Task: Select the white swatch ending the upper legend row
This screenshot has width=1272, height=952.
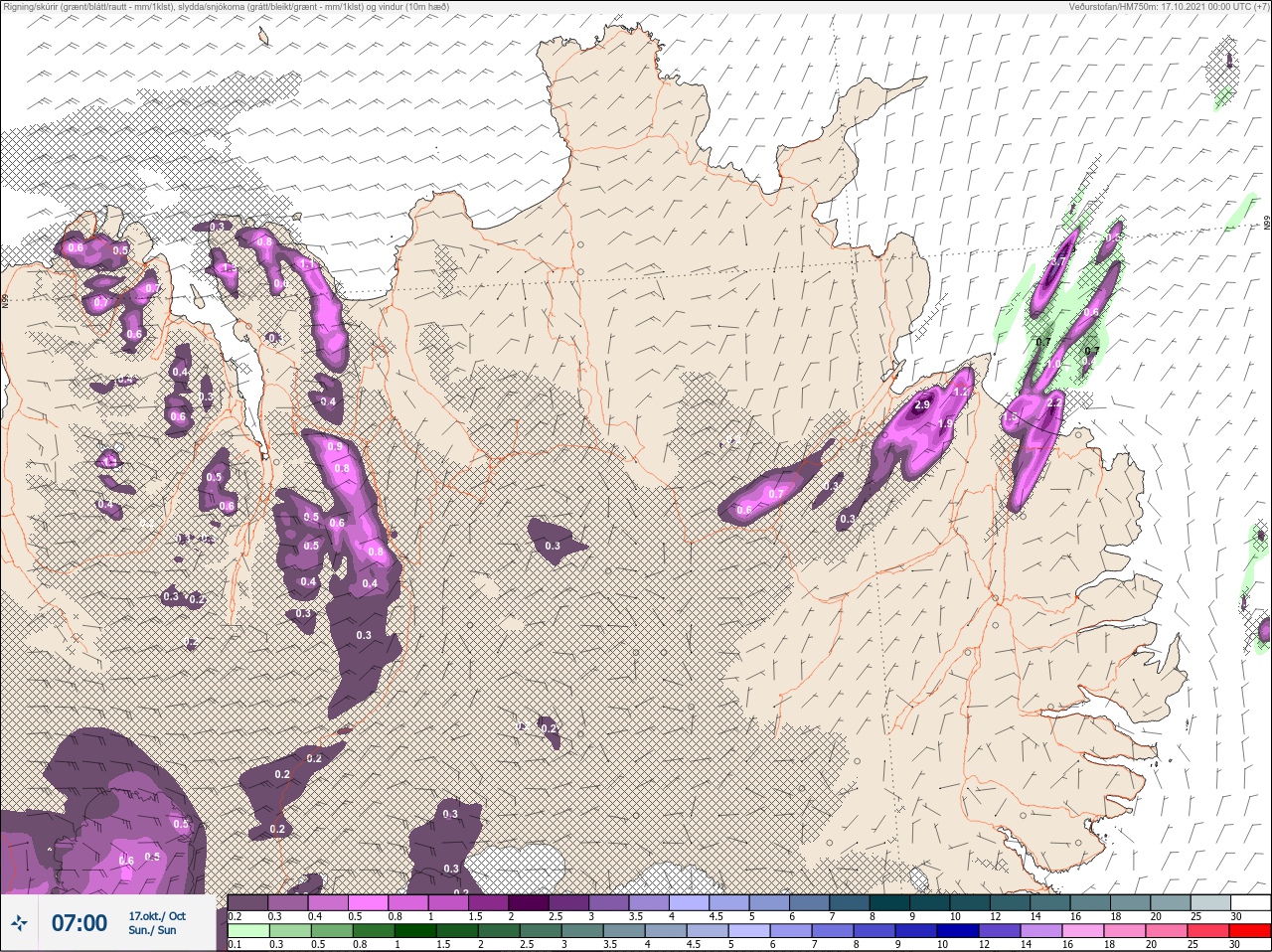Action: click(1250, 902)
